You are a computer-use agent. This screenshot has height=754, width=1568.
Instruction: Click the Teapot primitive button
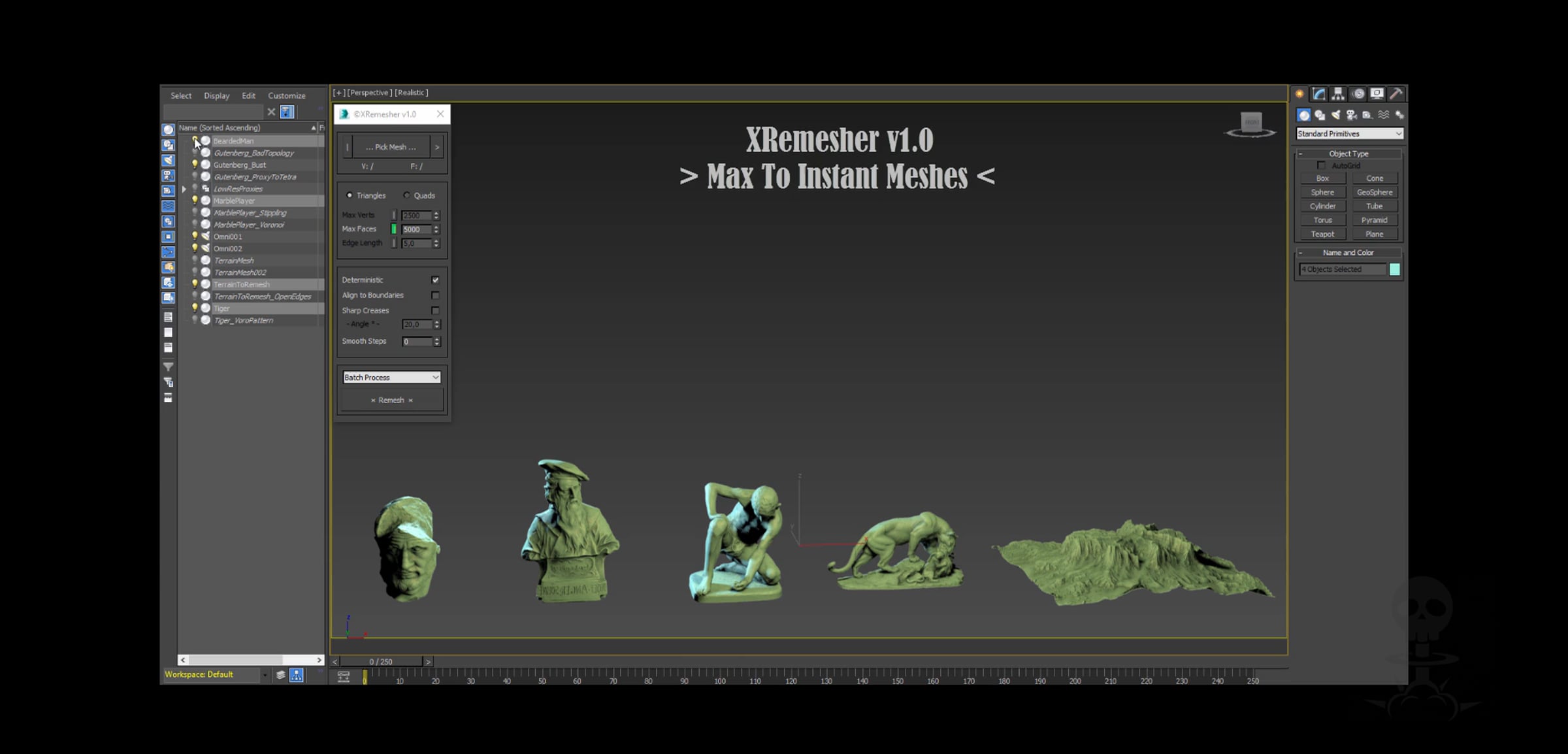click(1322, 234)
